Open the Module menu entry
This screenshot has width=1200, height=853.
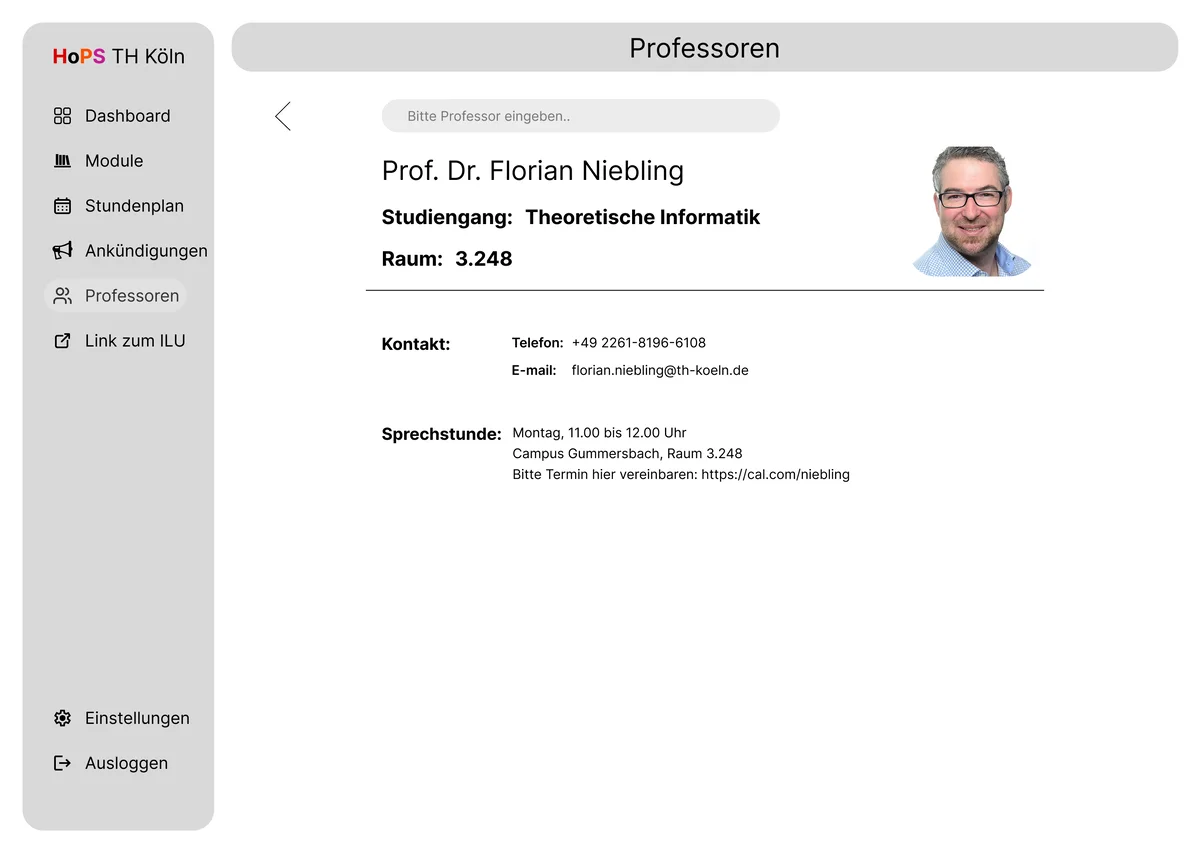(x=114, y=161)
